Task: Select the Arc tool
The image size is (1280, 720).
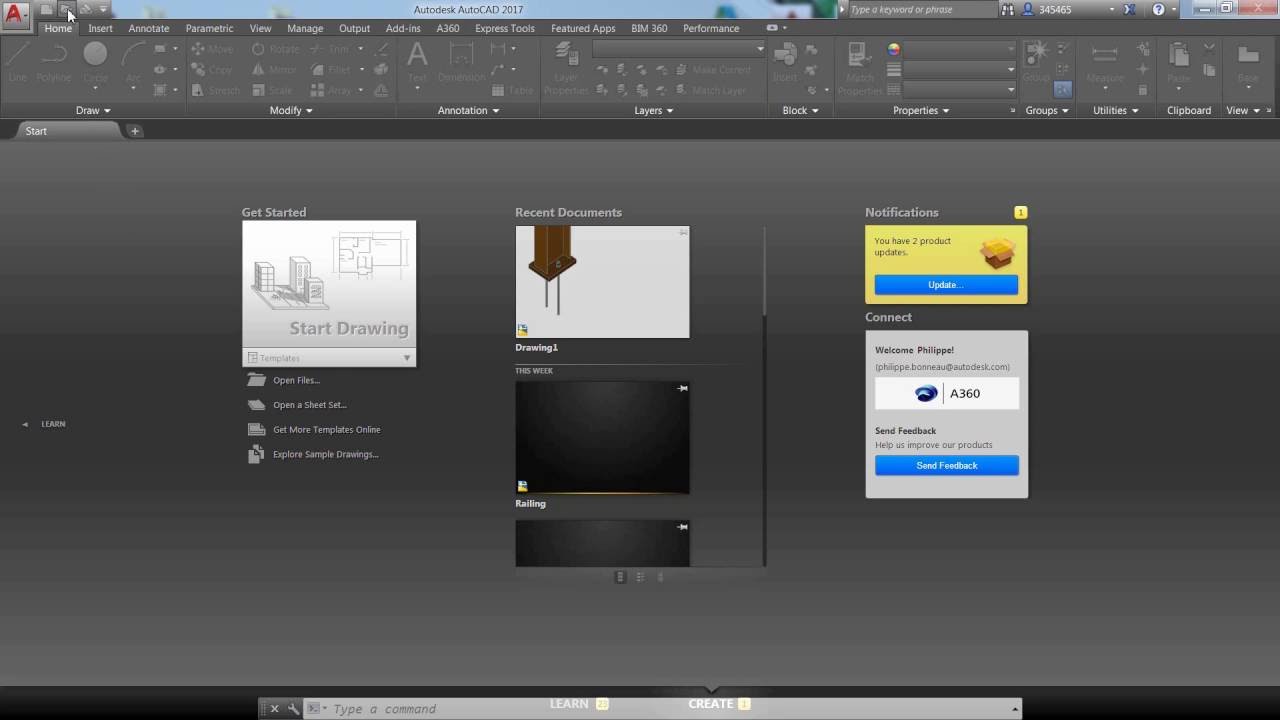Action: (x=133, y=62)
